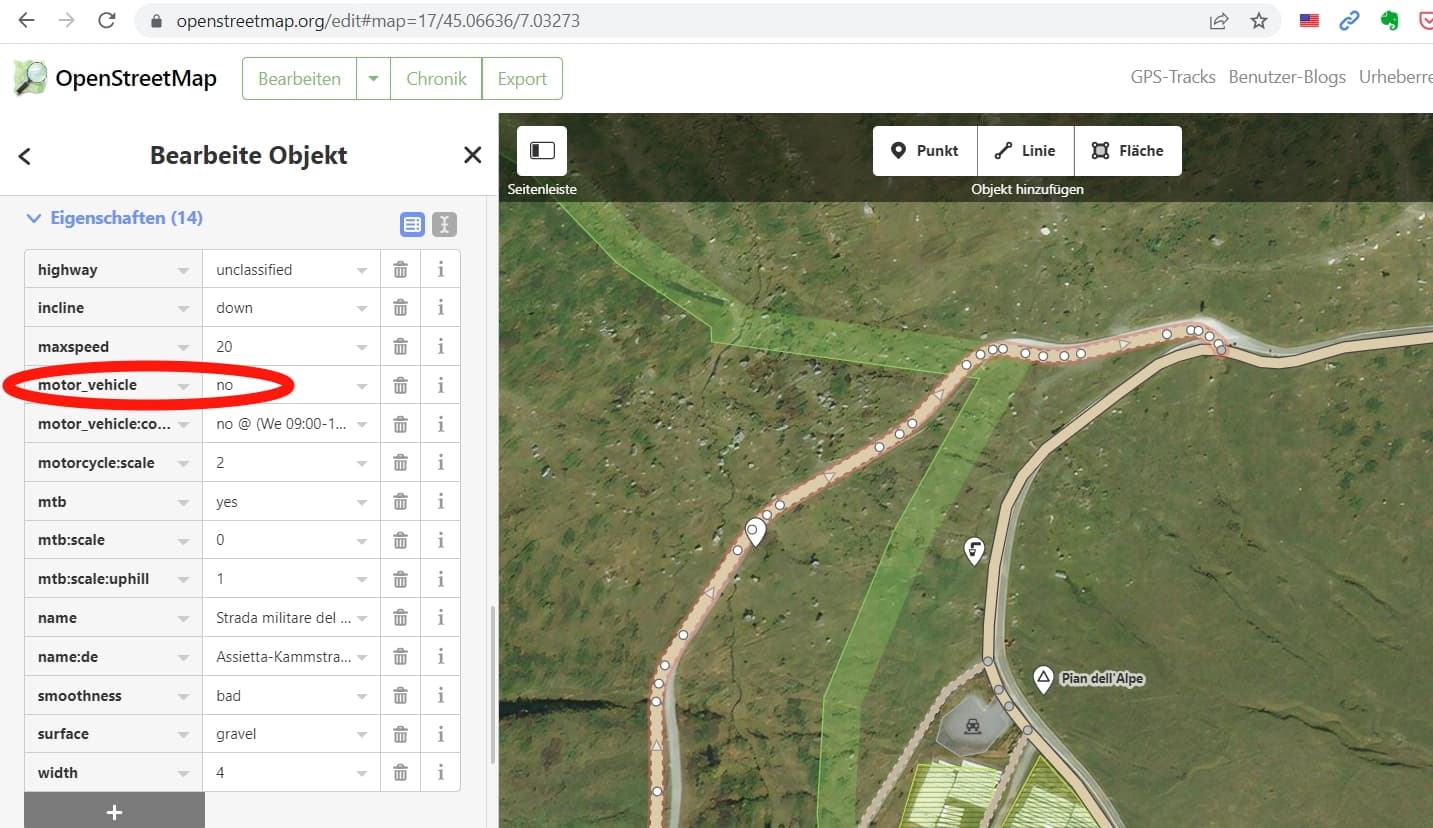Open the Export tab
This screenshot has width=1433, height=828.
click(x=522, y=79)
